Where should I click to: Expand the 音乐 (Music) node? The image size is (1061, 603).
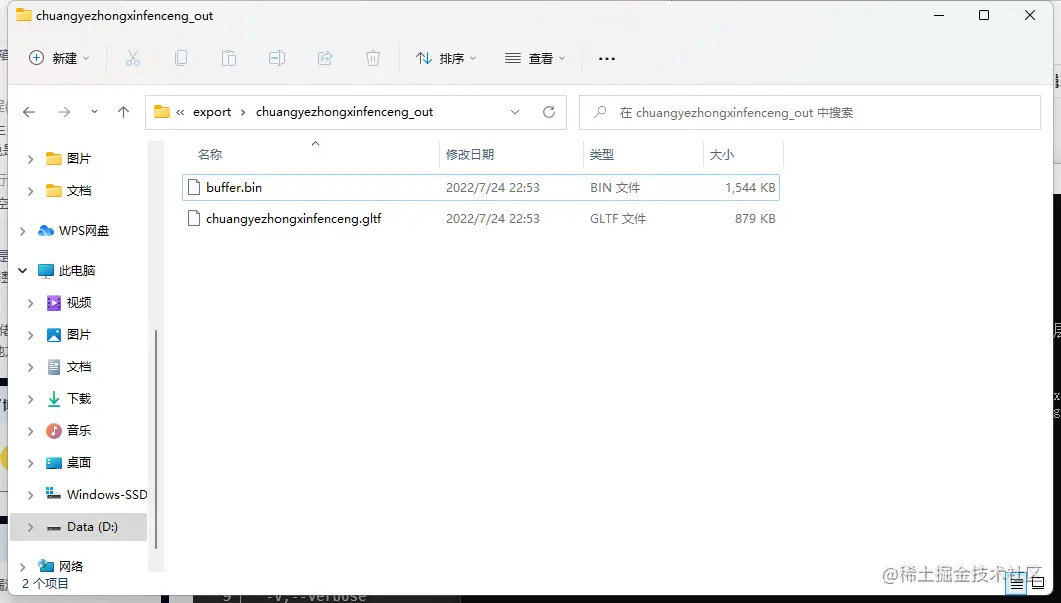coord(30,431)
